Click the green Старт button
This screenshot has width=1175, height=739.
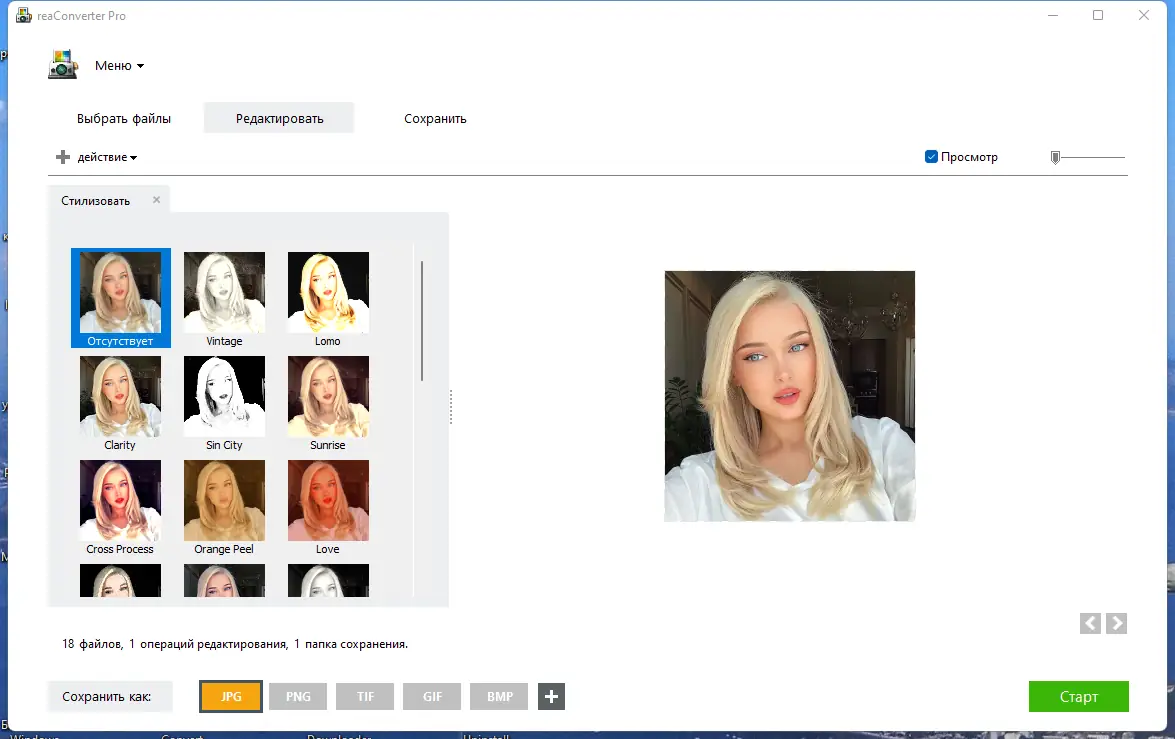click(x=1078, y=696)
